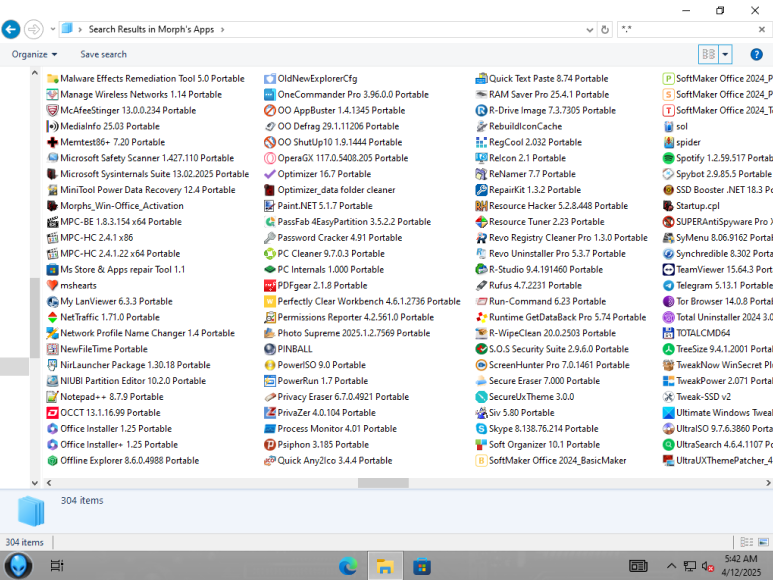The height and width of the screenshot is (580, 773).
Task: Select Network Profile Name Changer 1.4 Portable
Action: pyautogui.click(x=141, y=333)
